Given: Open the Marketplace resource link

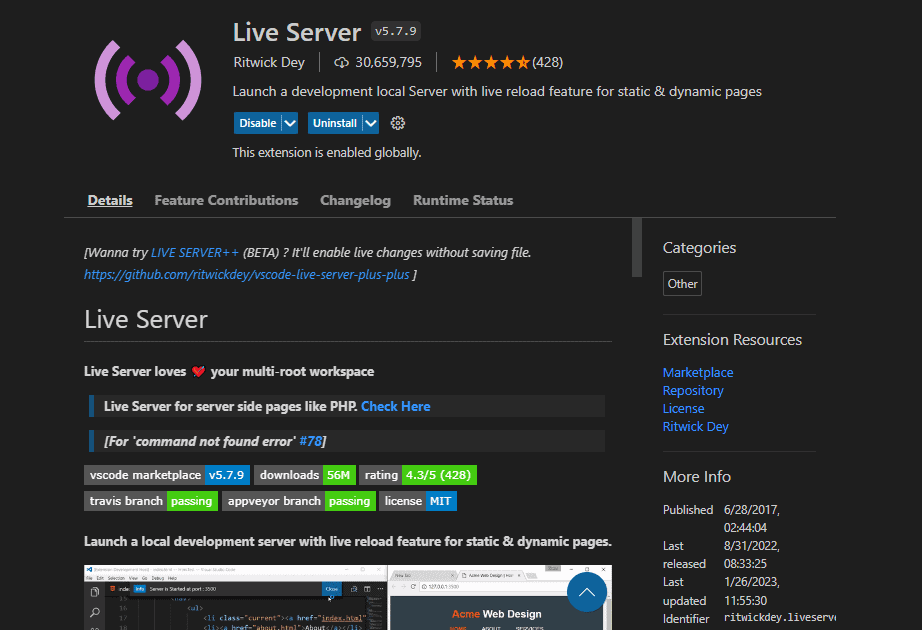Looking at the screenshot, I should (698, 372).
